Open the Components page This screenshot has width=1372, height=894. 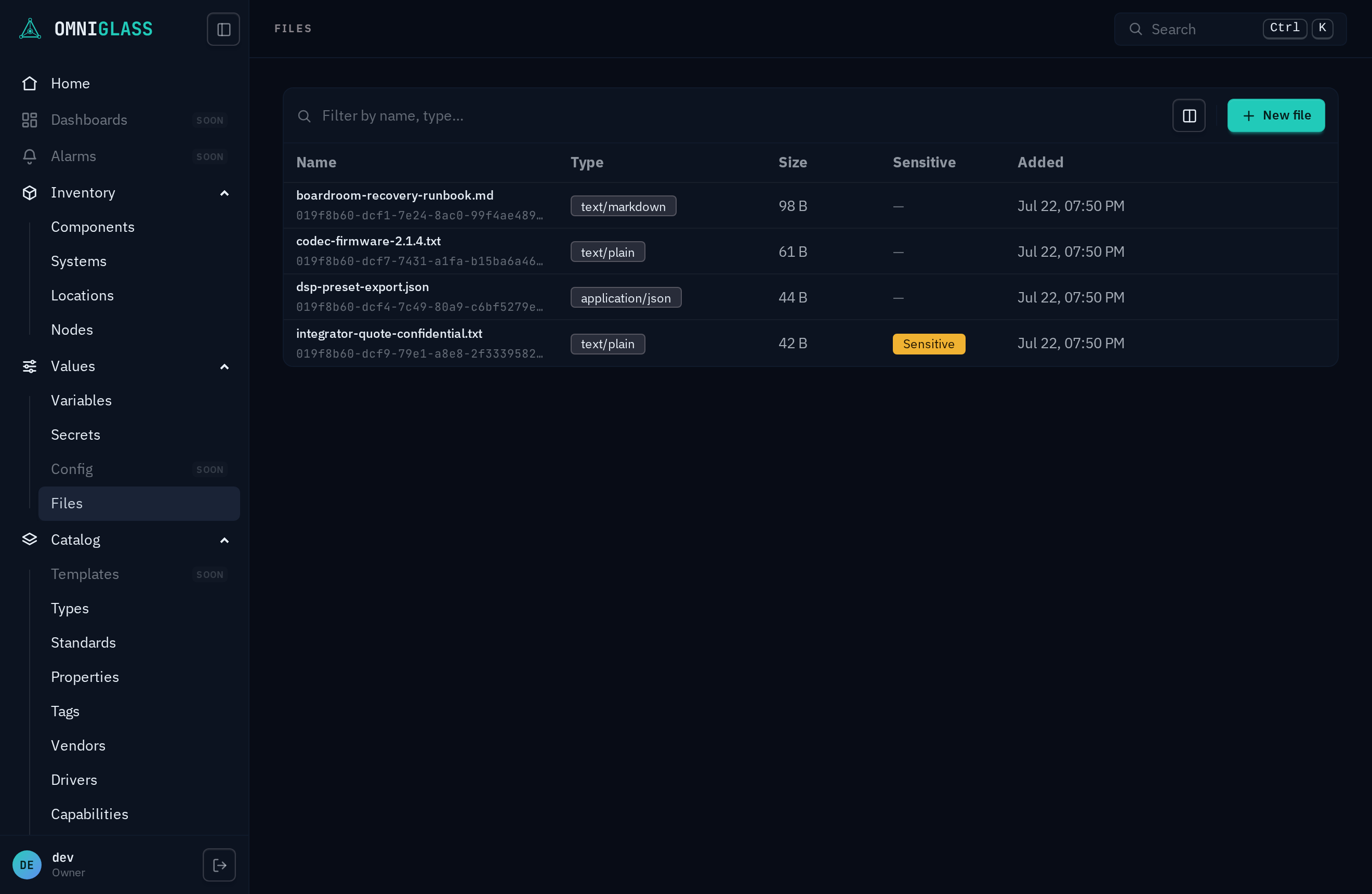click(x=139, y=227)
